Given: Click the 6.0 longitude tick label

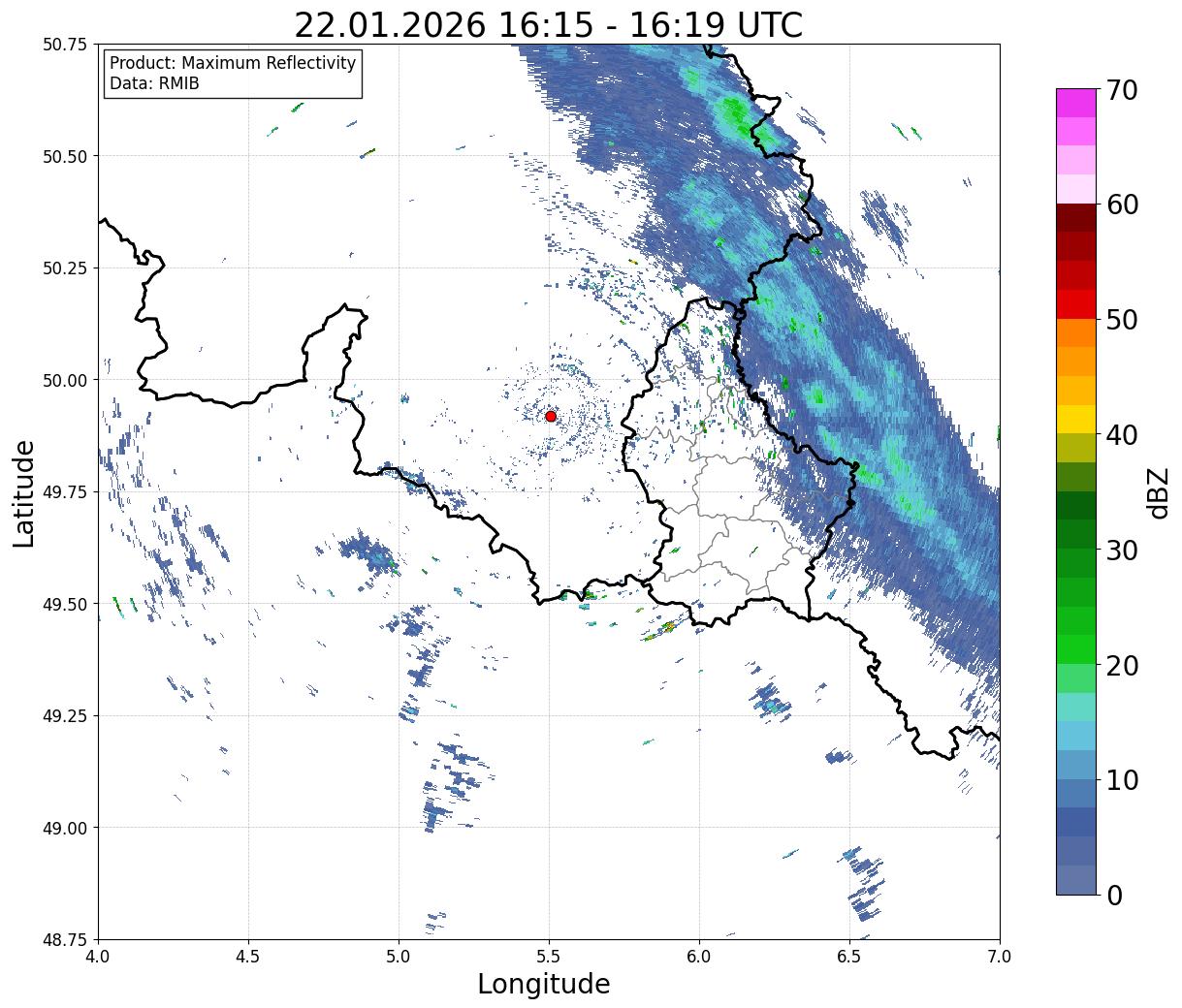Looking at the screenshot, I should 699,957.
